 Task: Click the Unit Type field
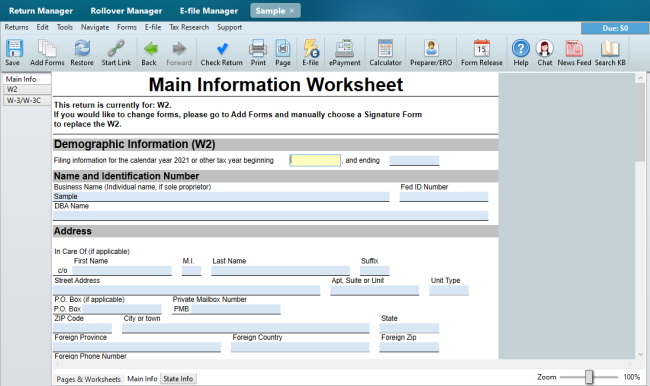(449, 290)
